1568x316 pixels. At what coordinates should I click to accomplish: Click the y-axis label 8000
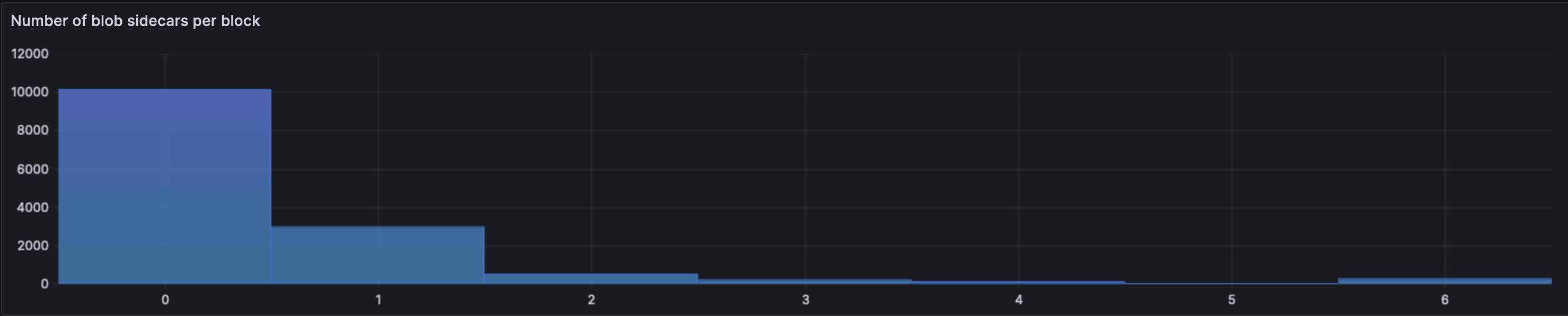pyautogui.click(x=33, y=130)
